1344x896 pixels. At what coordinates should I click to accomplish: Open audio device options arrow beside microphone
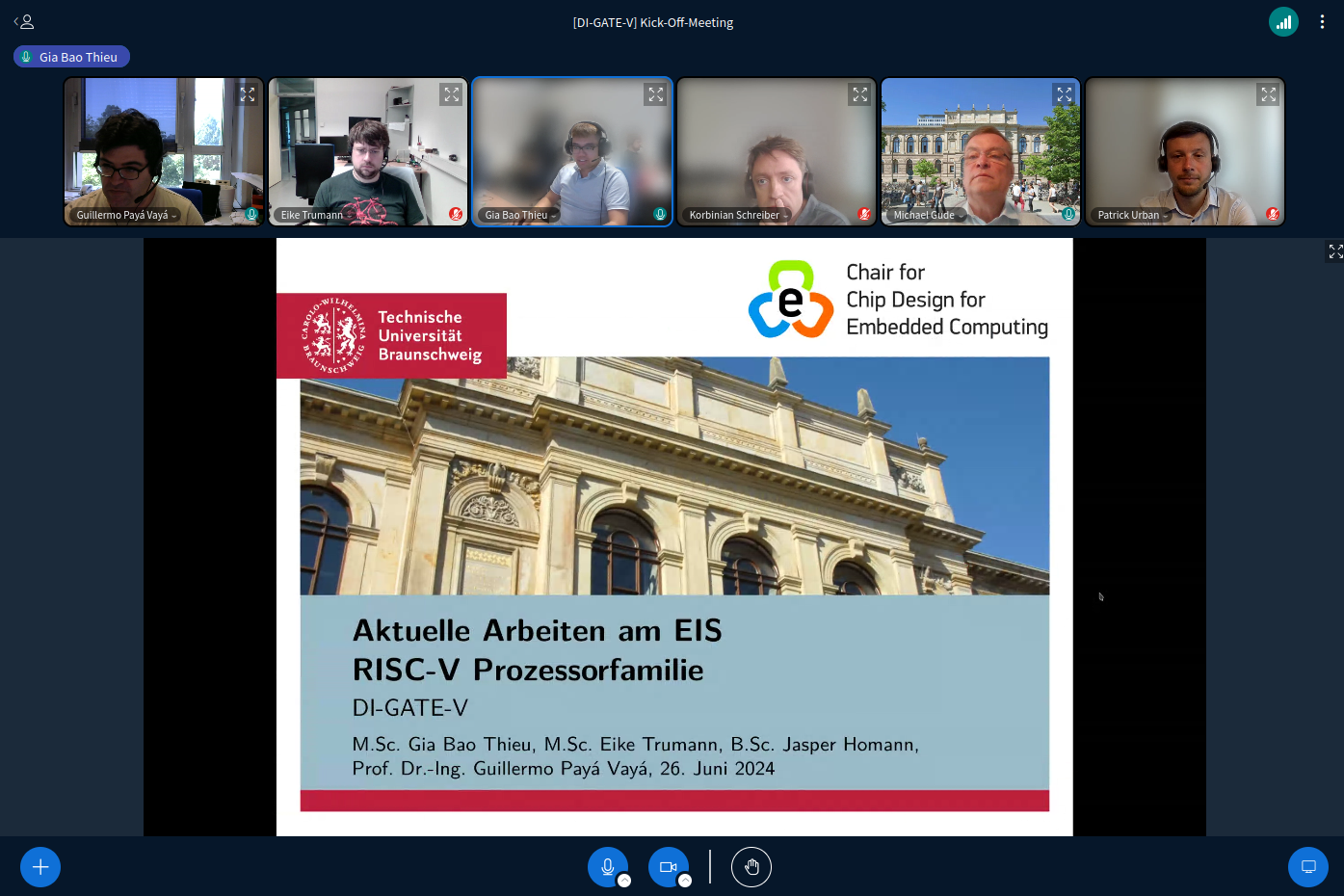(624, 881)
